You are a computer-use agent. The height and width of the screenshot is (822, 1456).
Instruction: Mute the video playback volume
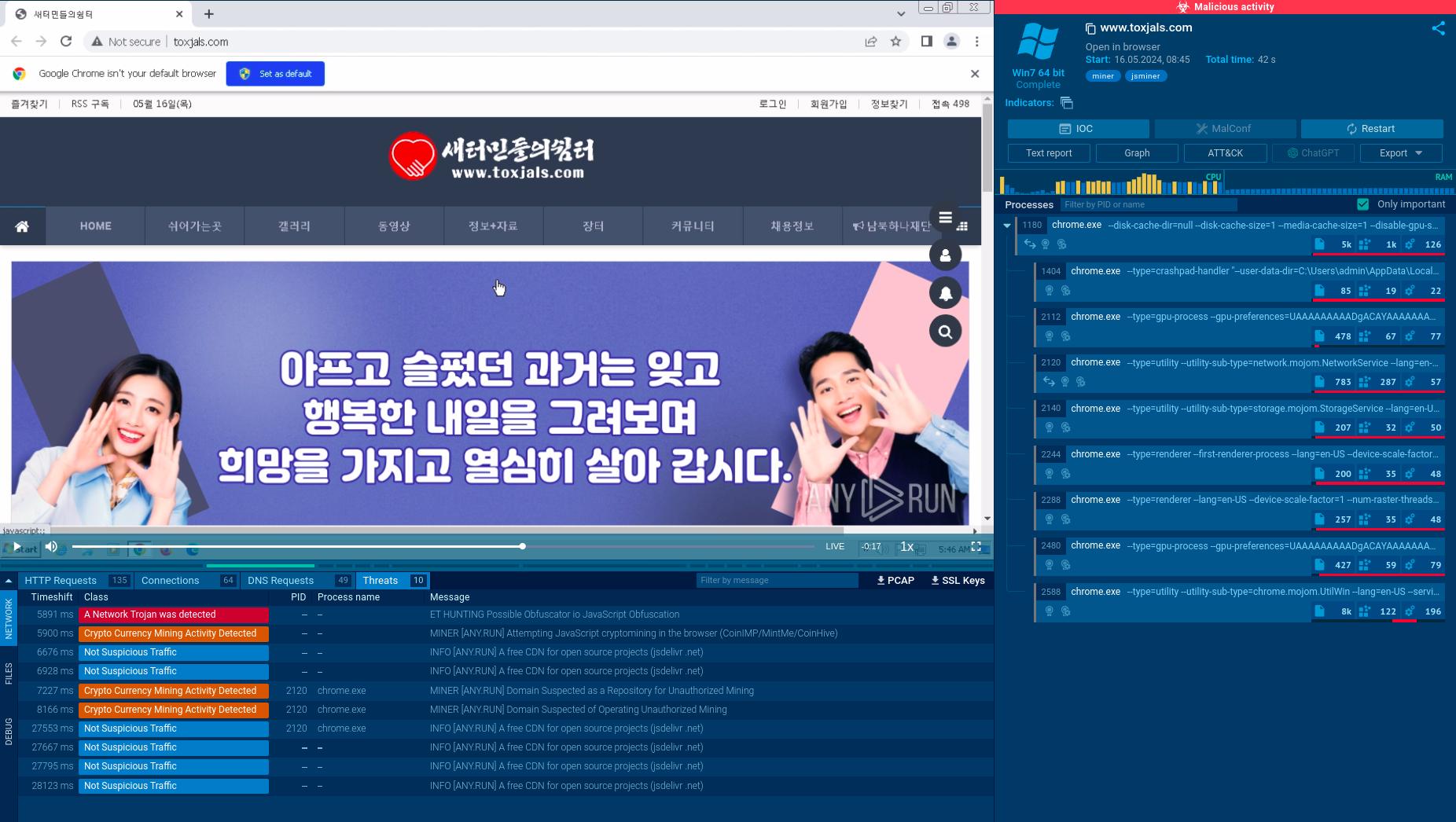tap(51, 546)
